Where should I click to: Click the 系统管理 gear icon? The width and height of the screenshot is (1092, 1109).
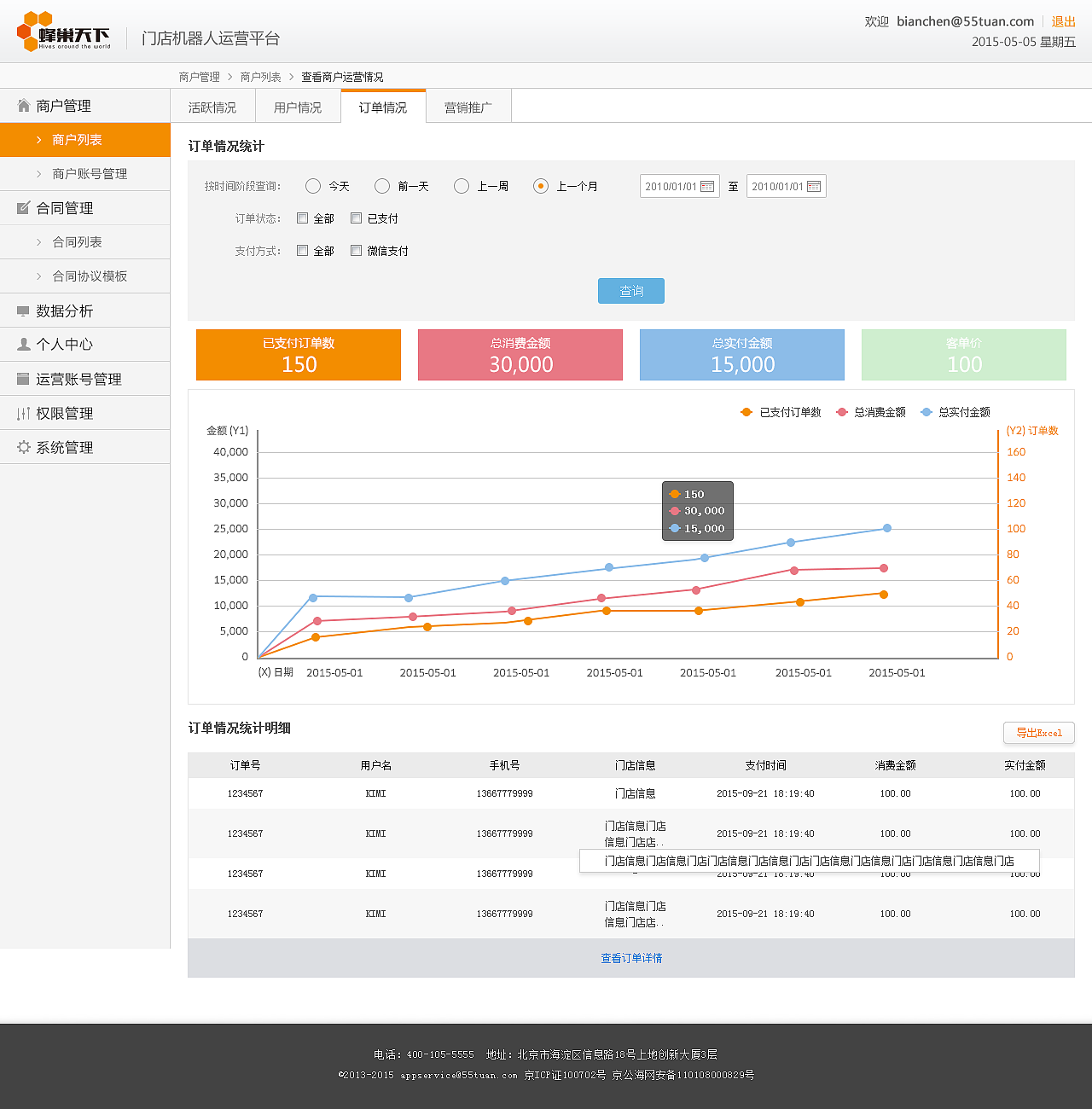(24, 447)
